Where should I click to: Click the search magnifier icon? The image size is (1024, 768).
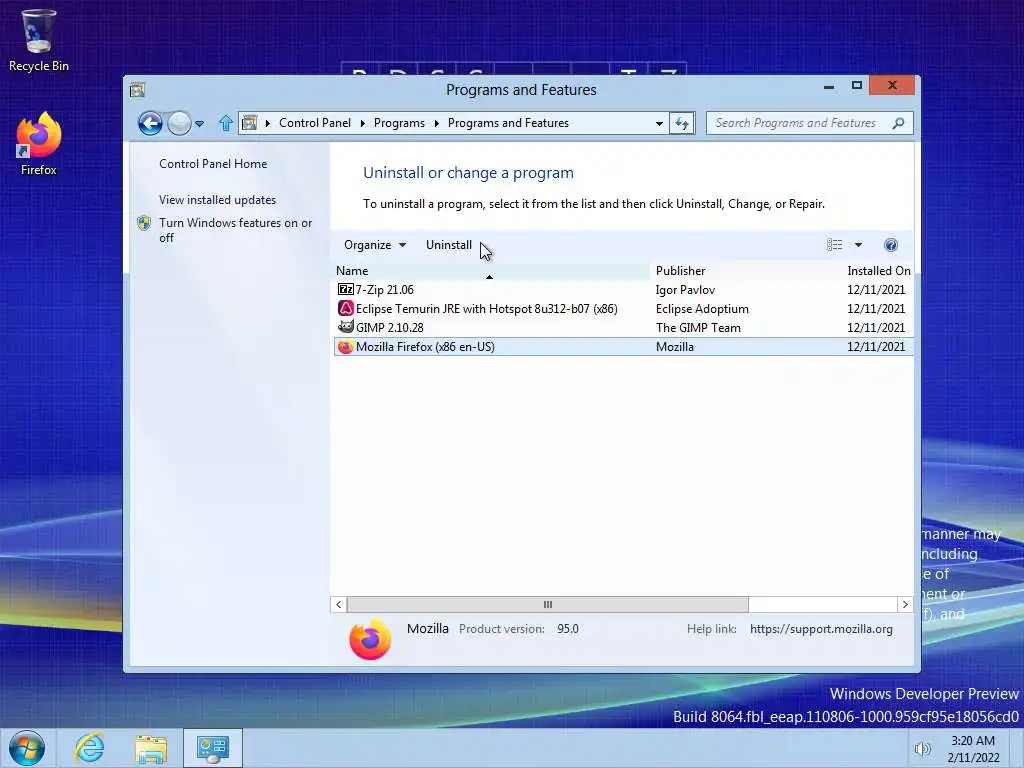[899, 123]
